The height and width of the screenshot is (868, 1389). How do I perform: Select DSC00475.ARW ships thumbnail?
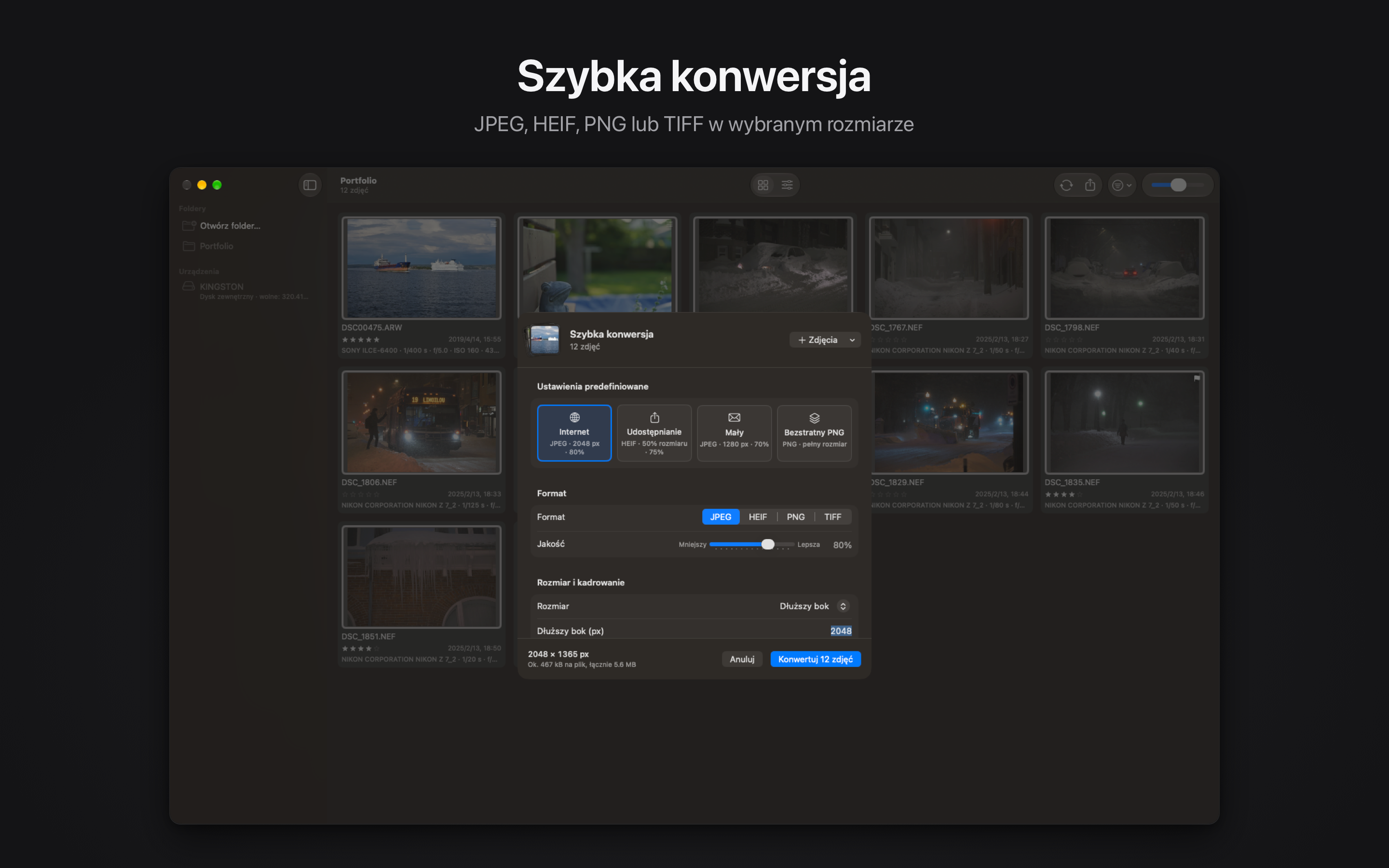pos(422,268)
